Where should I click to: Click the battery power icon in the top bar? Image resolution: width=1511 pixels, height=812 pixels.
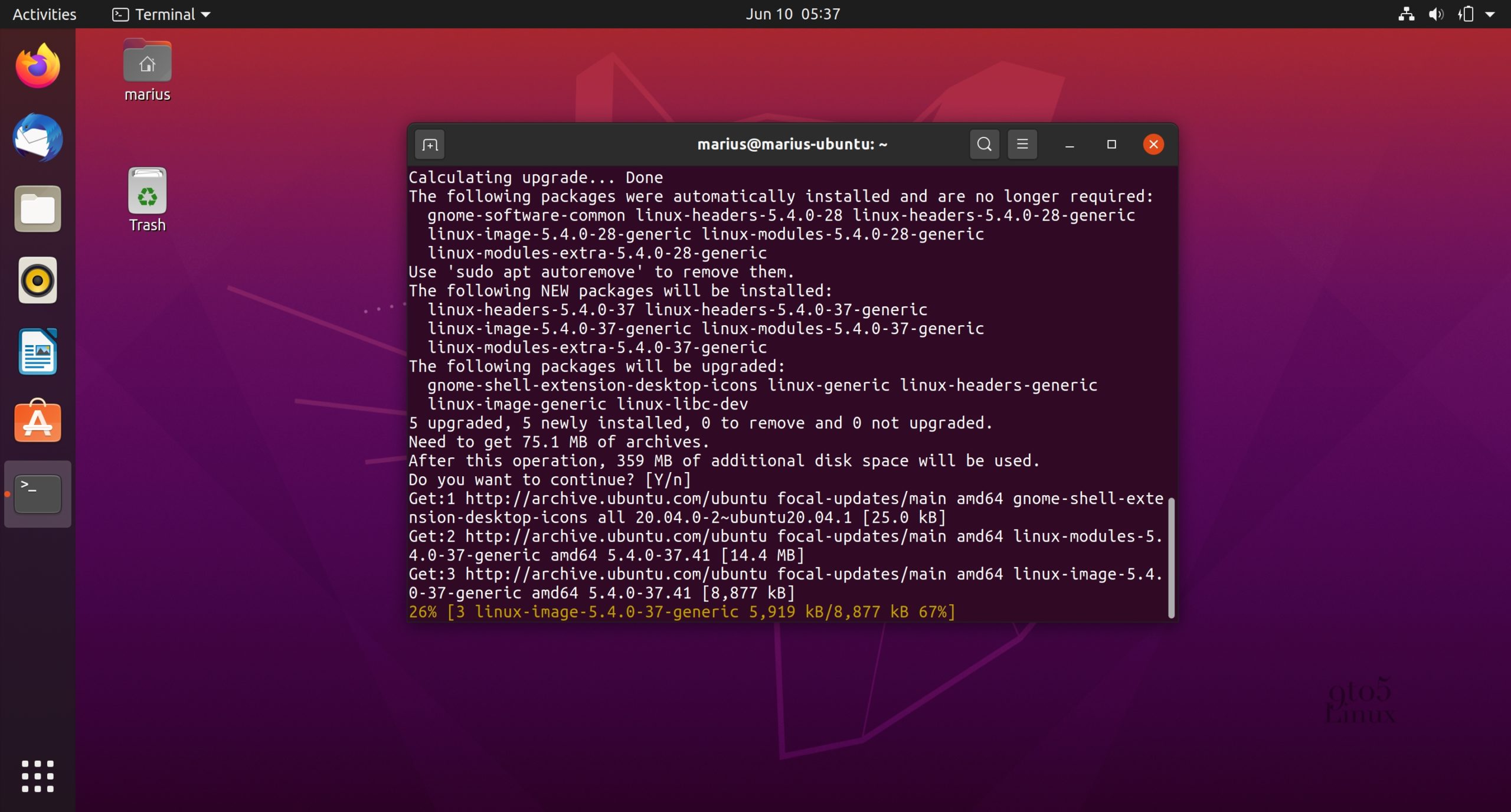click(x=1466, y=14)
